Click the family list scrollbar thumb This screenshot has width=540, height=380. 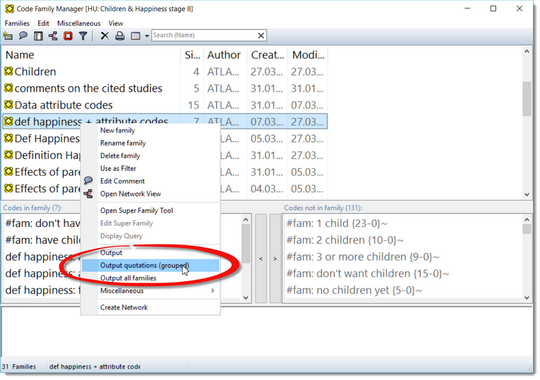tap(527, 99)
